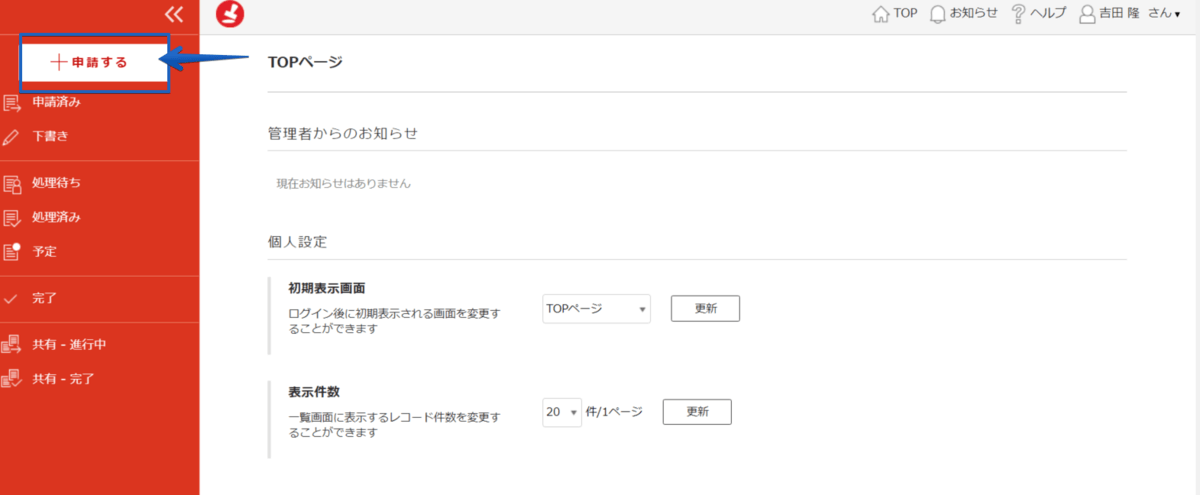
Task: Click the red stamp logo icon
Action: tap(230, 14)
